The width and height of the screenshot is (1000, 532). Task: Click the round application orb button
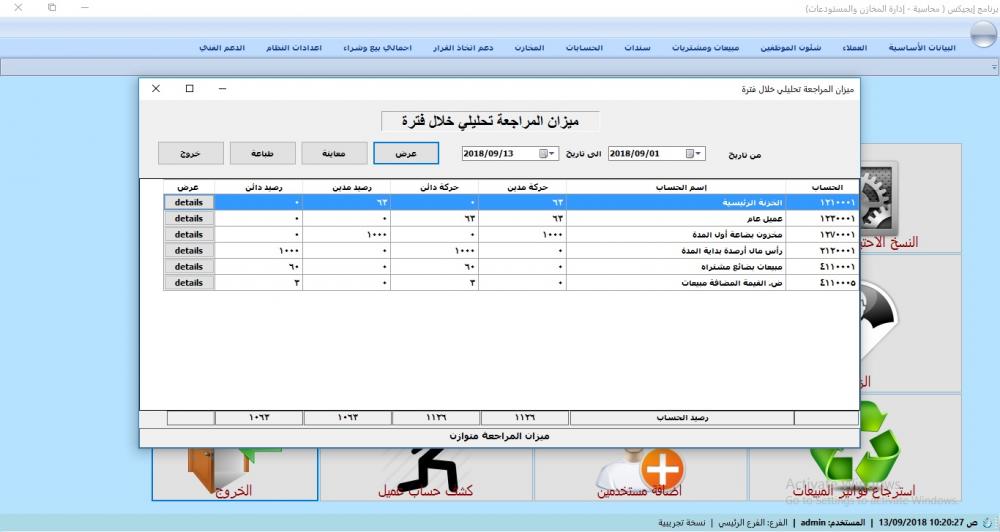click(983, 34)
